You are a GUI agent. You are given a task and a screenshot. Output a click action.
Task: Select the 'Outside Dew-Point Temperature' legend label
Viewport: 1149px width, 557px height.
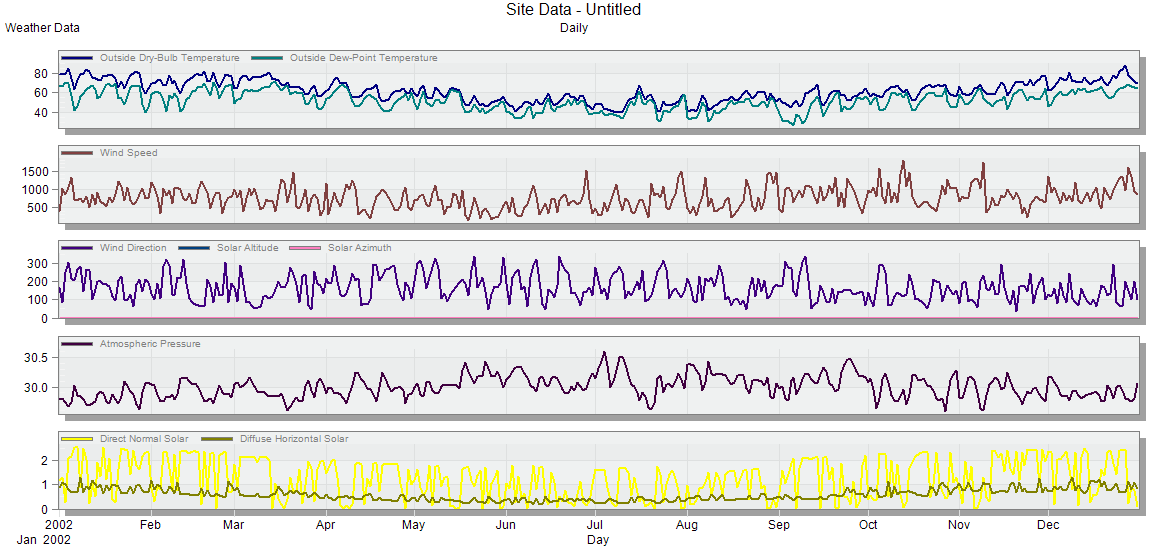coord(363,58)
